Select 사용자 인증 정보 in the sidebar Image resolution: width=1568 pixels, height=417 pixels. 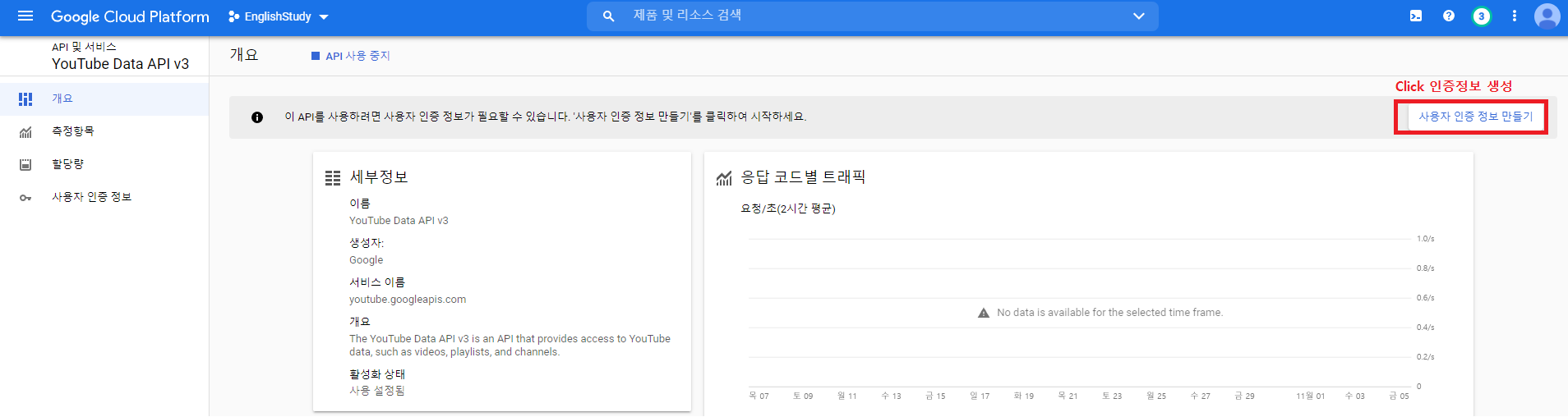pyautogui.click(x=104, y=197)
